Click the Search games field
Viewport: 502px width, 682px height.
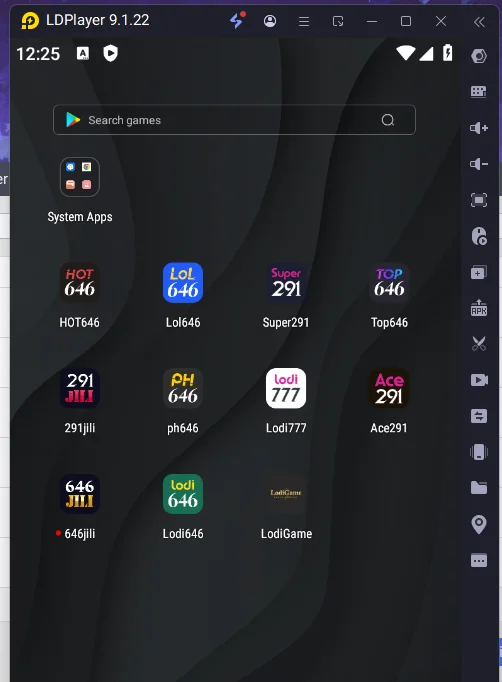click(234, 120)
